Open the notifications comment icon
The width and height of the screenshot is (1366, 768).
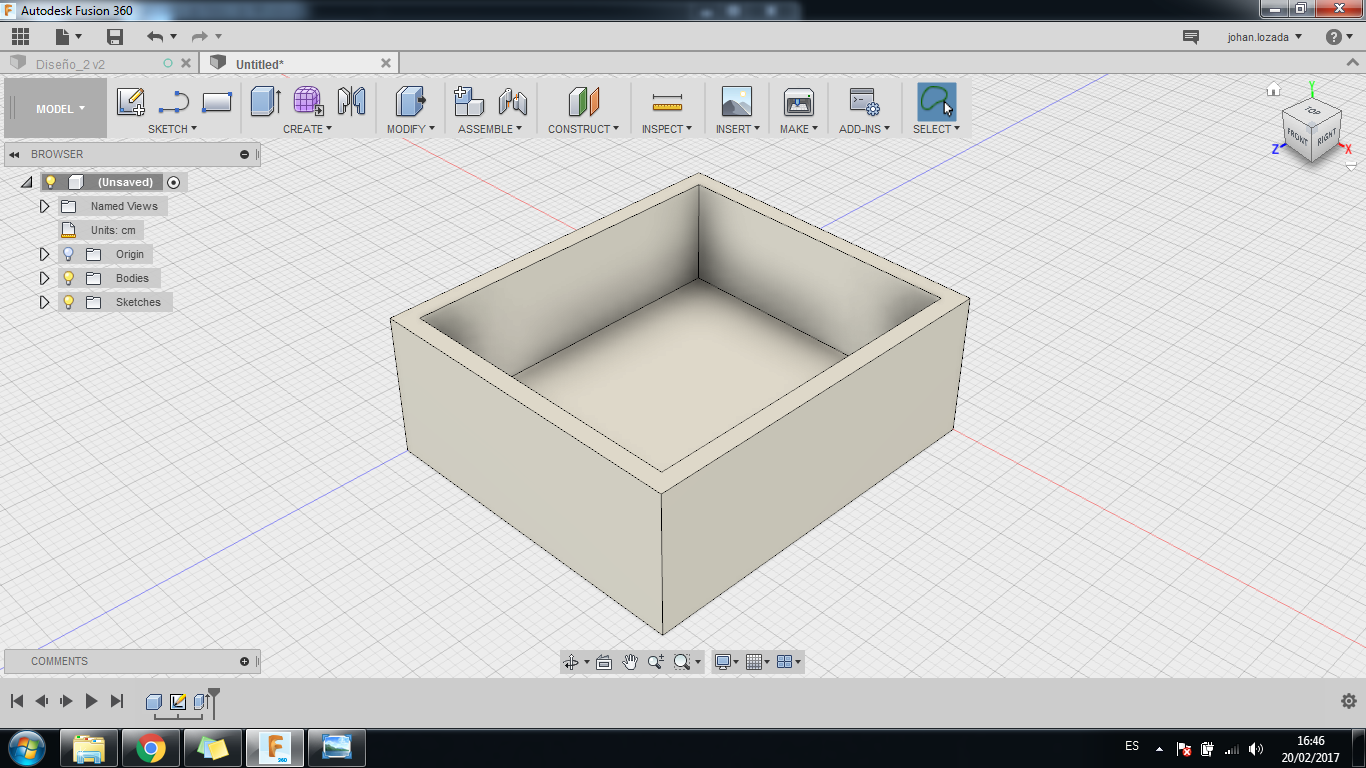pos(1190,37)
